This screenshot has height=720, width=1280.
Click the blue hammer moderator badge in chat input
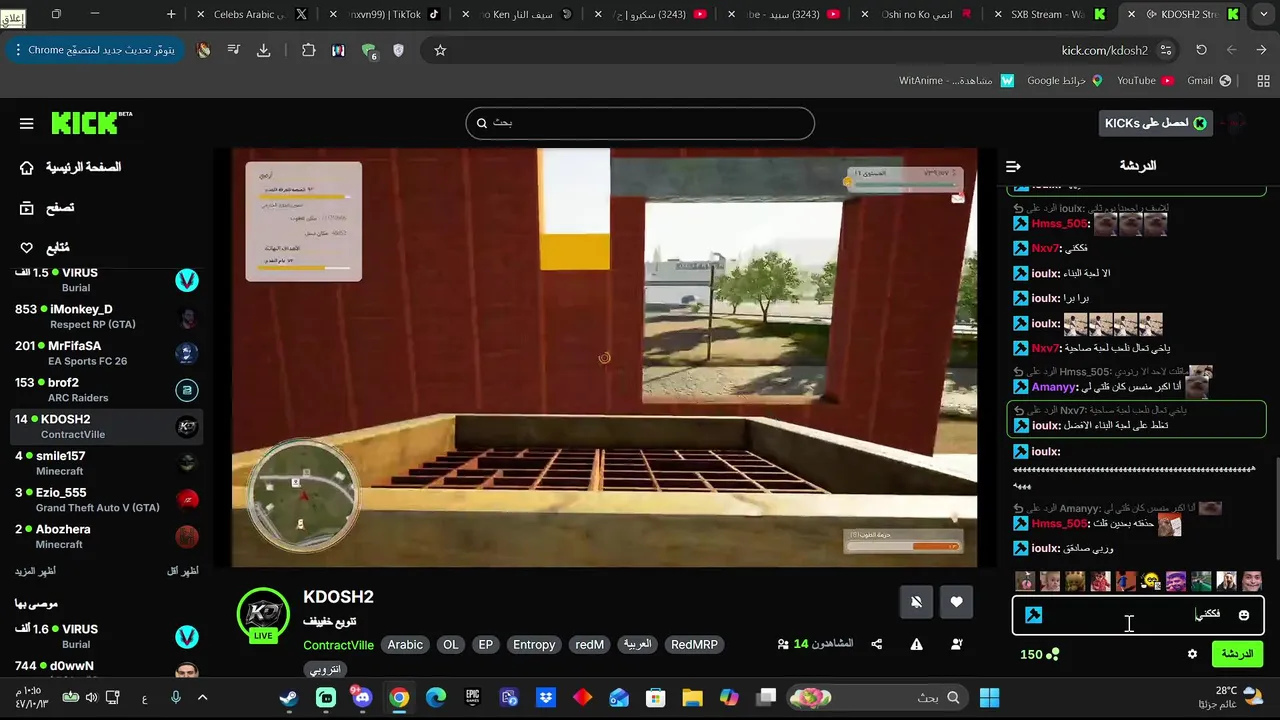pyautogui.click(x=1034, y=615)
